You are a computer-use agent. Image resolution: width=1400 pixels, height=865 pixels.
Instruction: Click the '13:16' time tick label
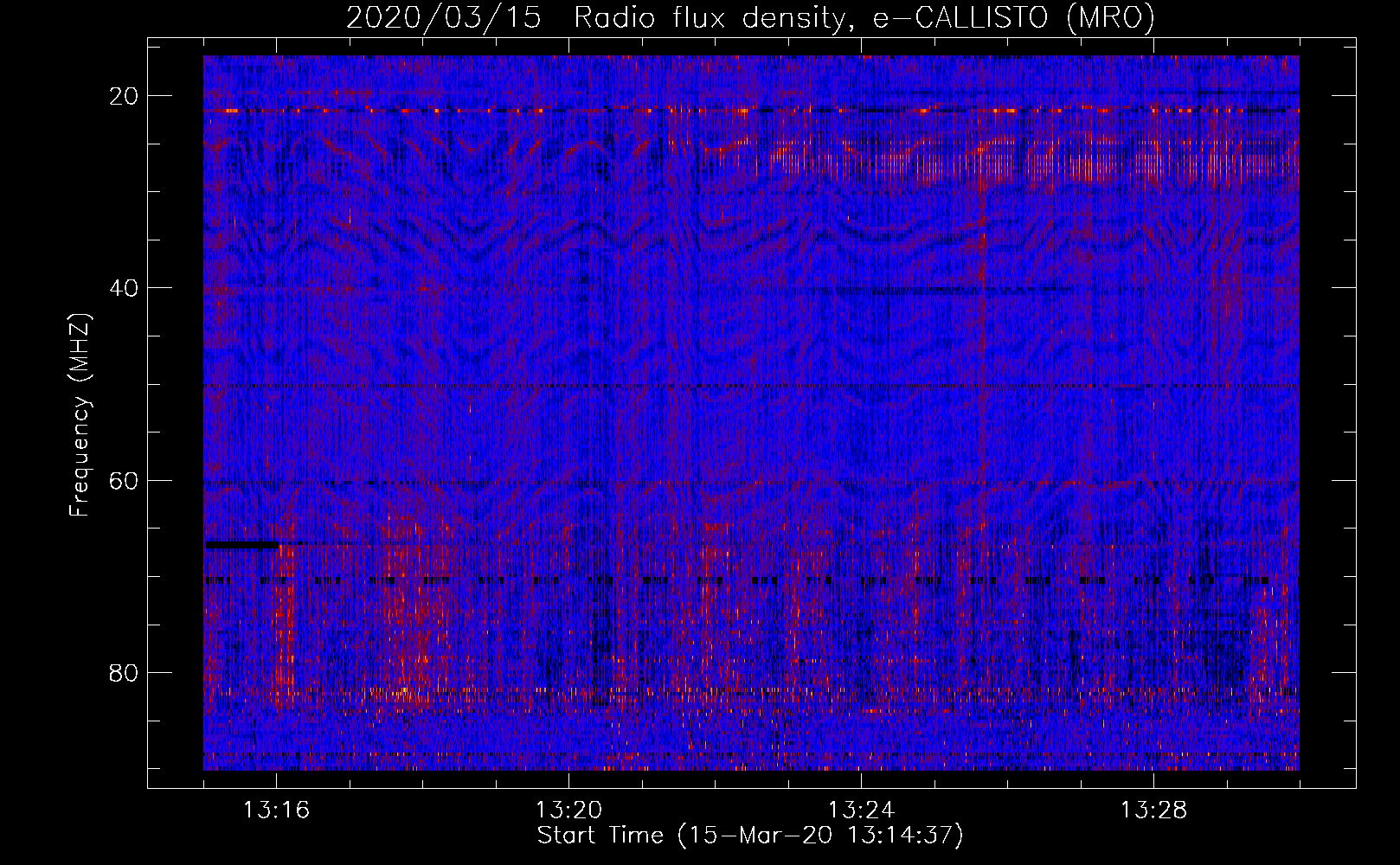pyautogui.click(x=276, y=811)
